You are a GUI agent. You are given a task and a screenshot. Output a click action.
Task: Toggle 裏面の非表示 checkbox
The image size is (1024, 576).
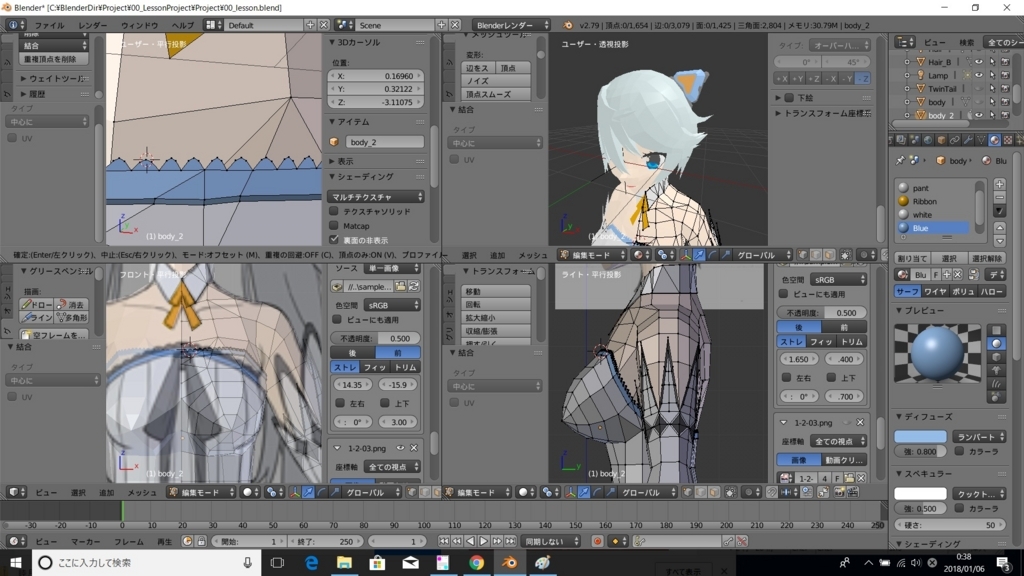334,240
